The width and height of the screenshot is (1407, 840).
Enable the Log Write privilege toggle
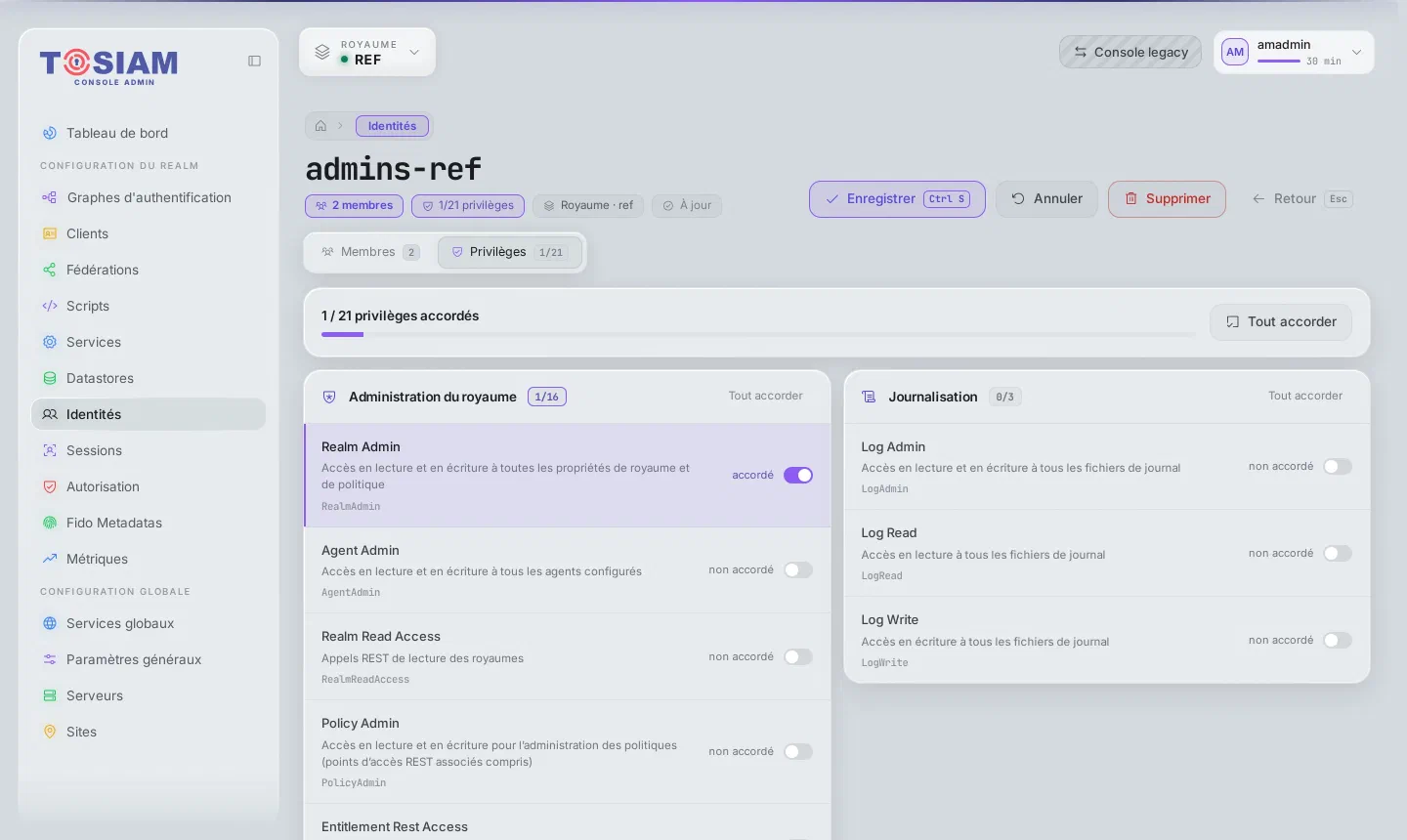click(1338, 641)
